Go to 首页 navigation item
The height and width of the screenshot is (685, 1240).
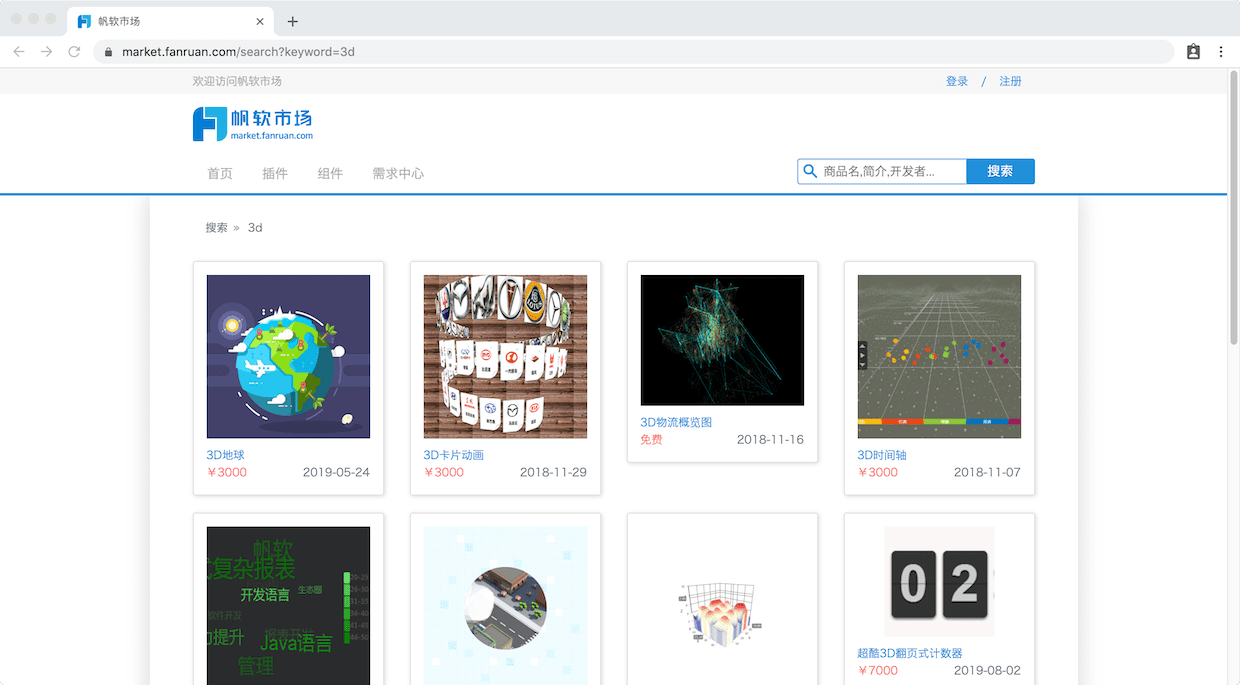220,174
